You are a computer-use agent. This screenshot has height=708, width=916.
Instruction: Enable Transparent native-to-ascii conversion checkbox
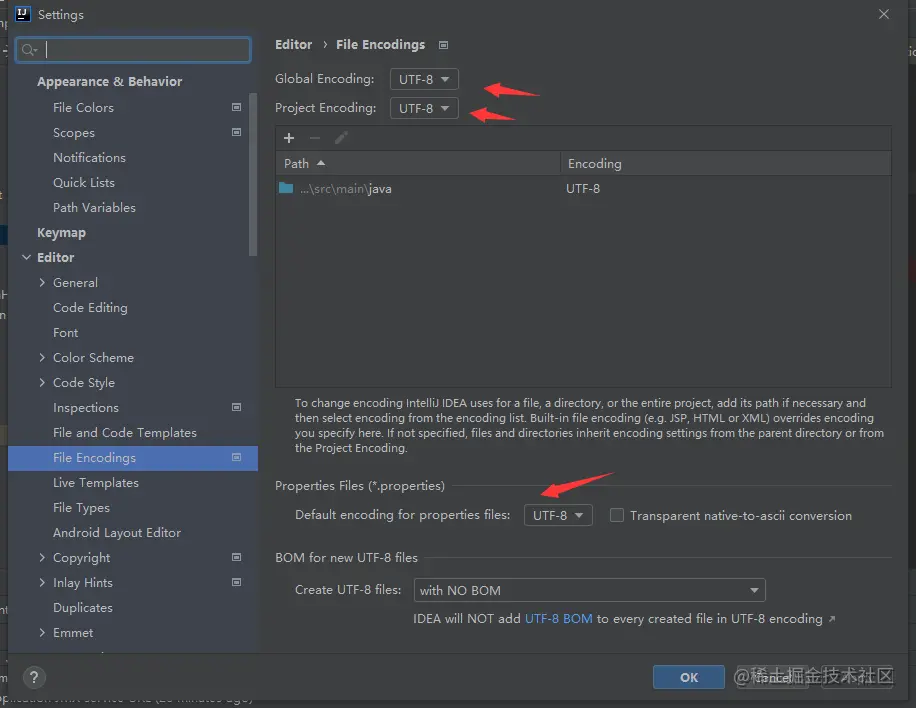click(616, 515)
